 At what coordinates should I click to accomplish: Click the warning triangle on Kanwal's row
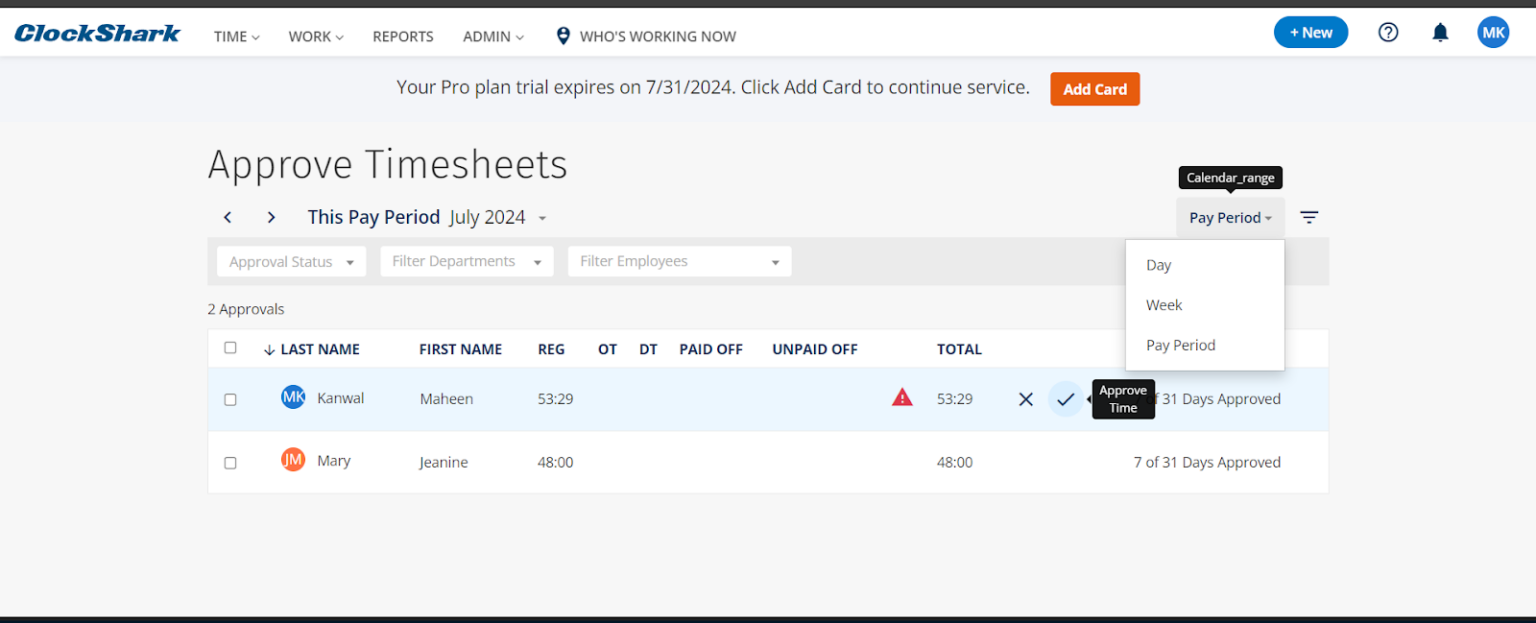point(902,397)
